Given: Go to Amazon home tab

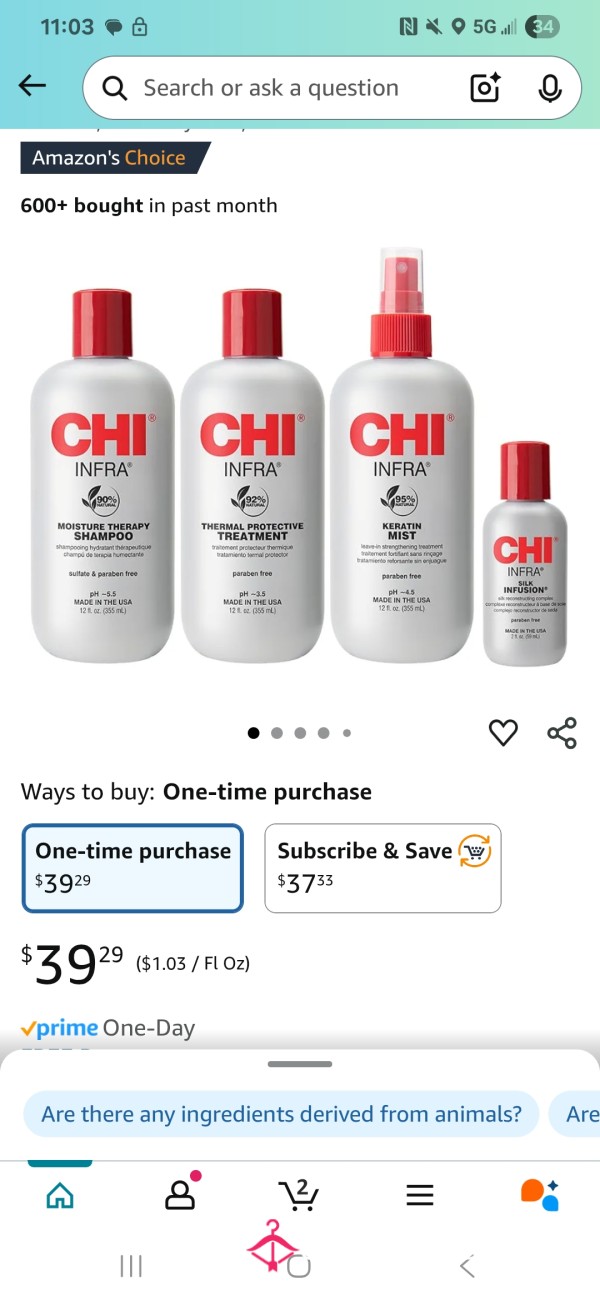Looking at the screenshot, I should (60, 1194).
